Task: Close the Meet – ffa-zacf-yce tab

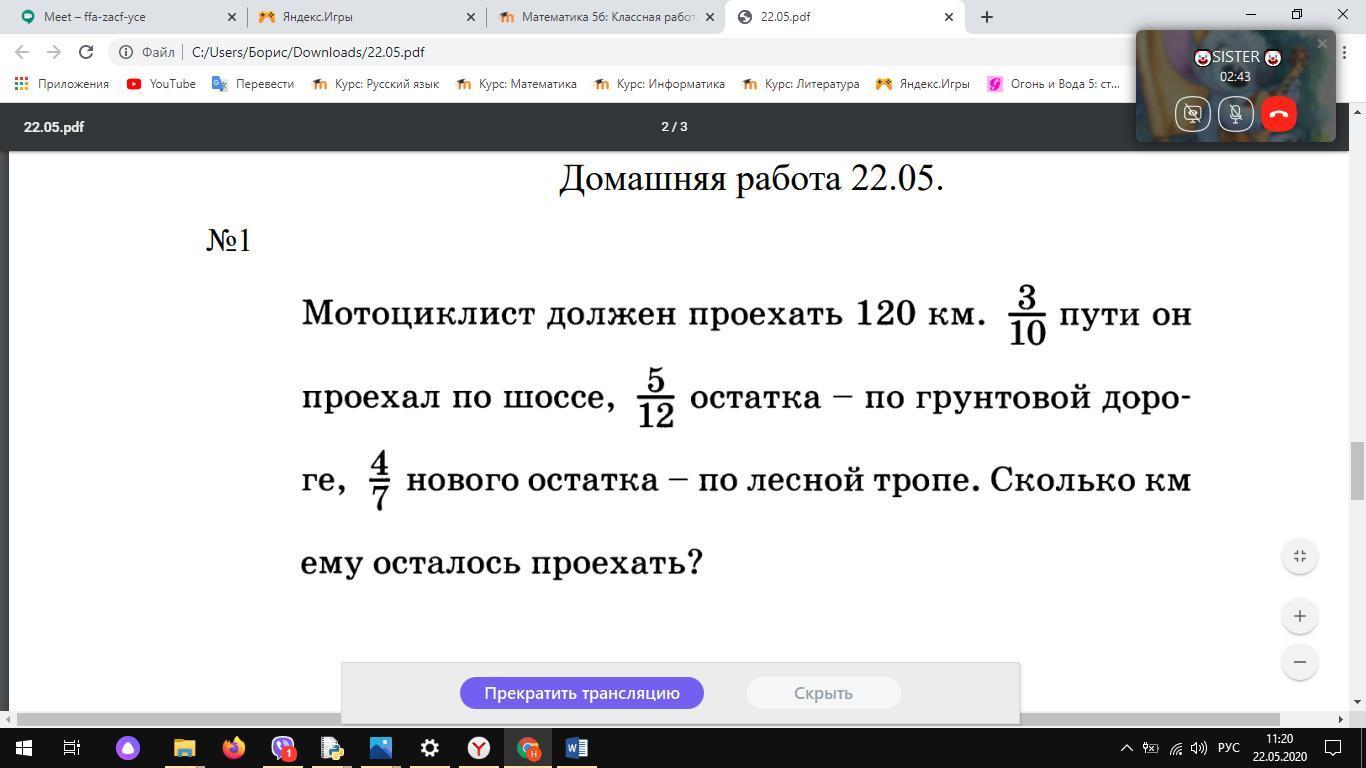Action: pos(232,17)
